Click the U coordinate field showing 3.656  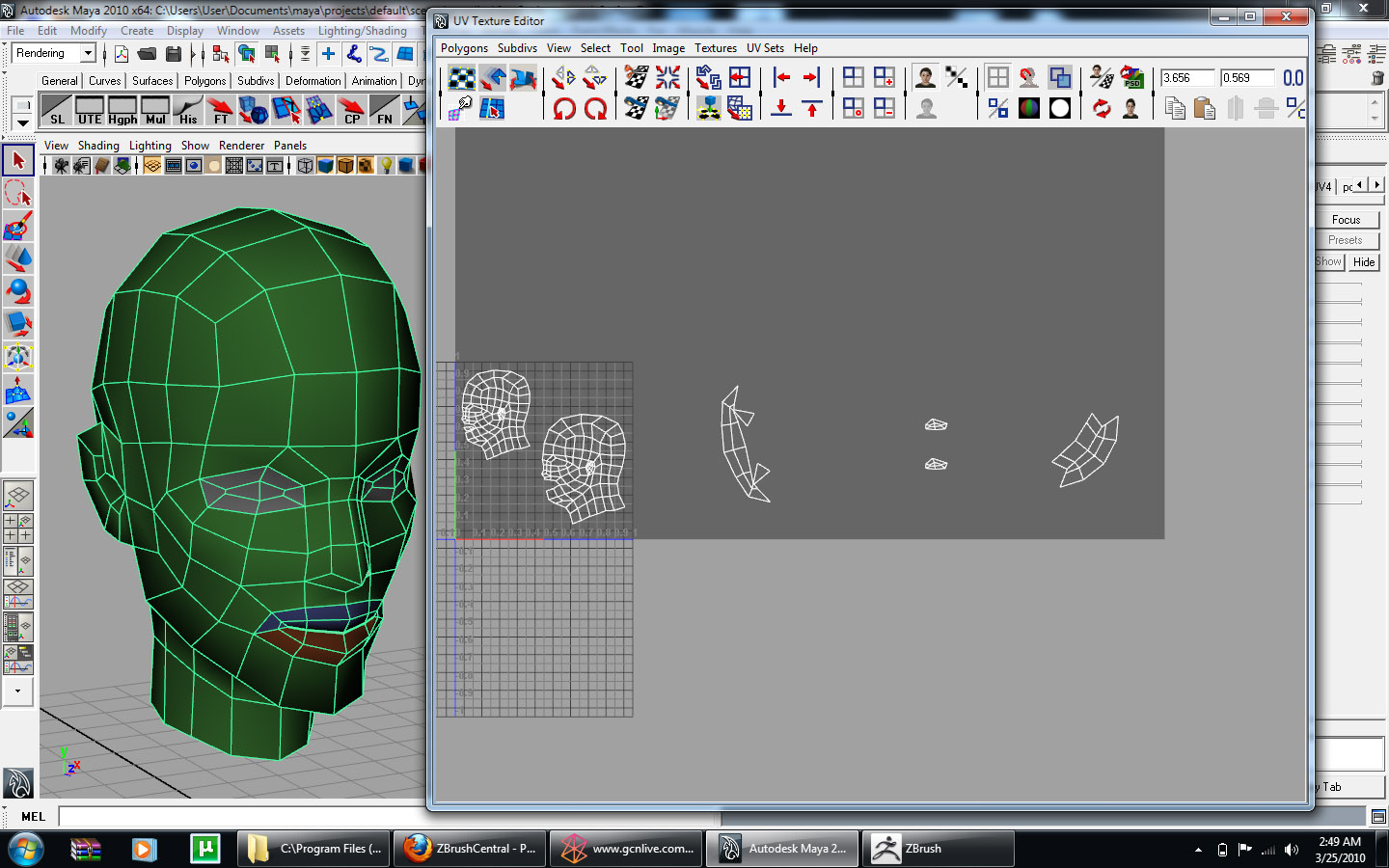coord(1185,78)
